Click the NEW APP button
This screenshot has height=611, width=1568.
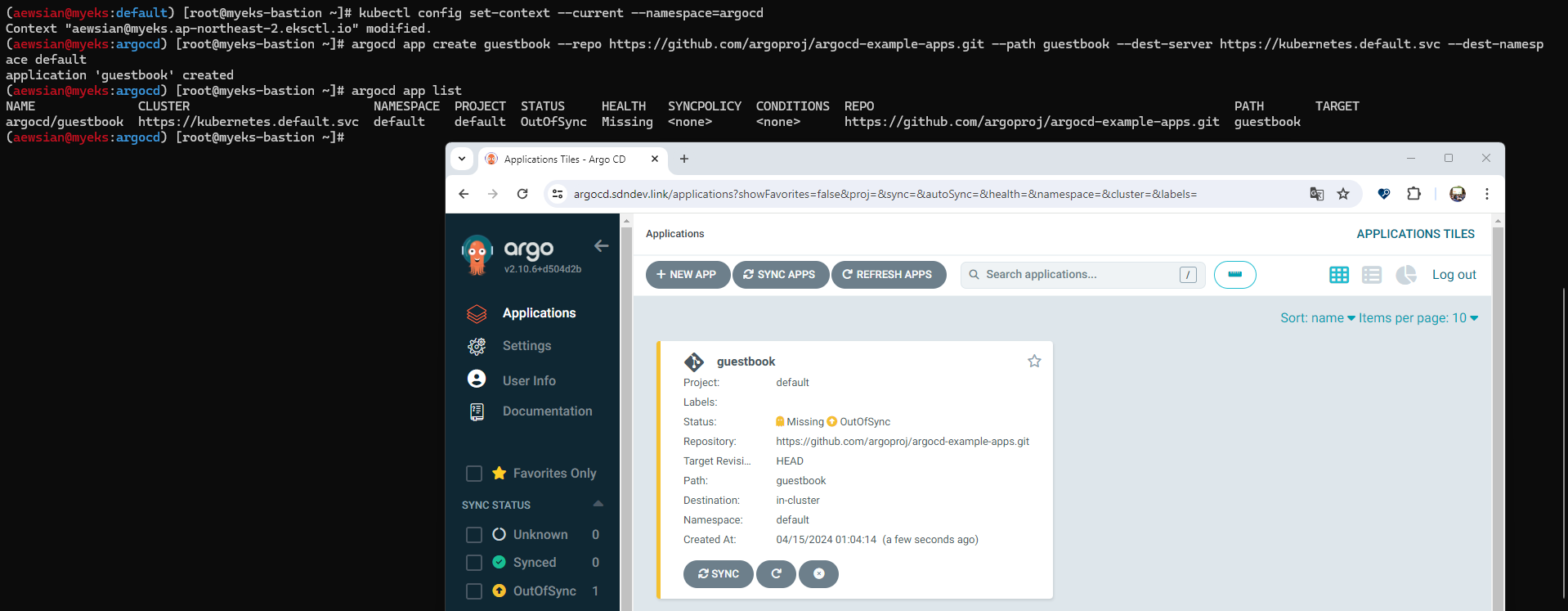(688, 275)
